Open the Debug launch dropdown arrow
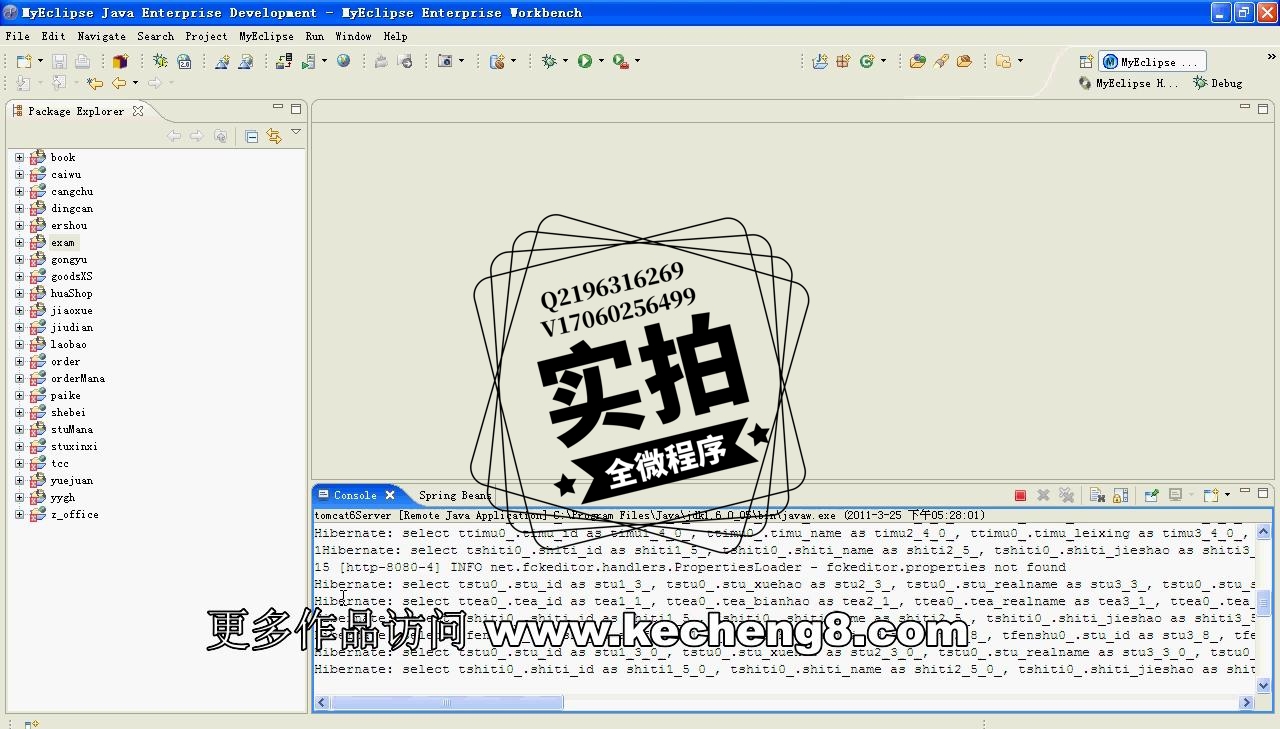 [x=565, y=61]
